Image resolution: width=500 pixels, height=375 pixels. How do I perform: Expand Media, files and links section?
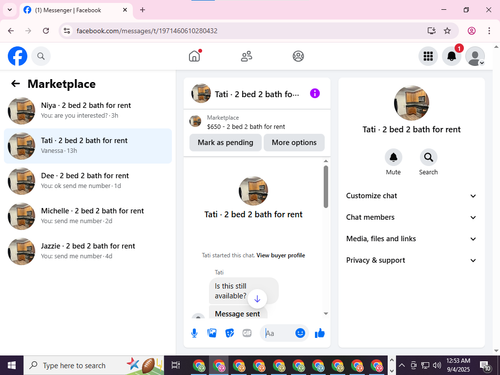411,239
